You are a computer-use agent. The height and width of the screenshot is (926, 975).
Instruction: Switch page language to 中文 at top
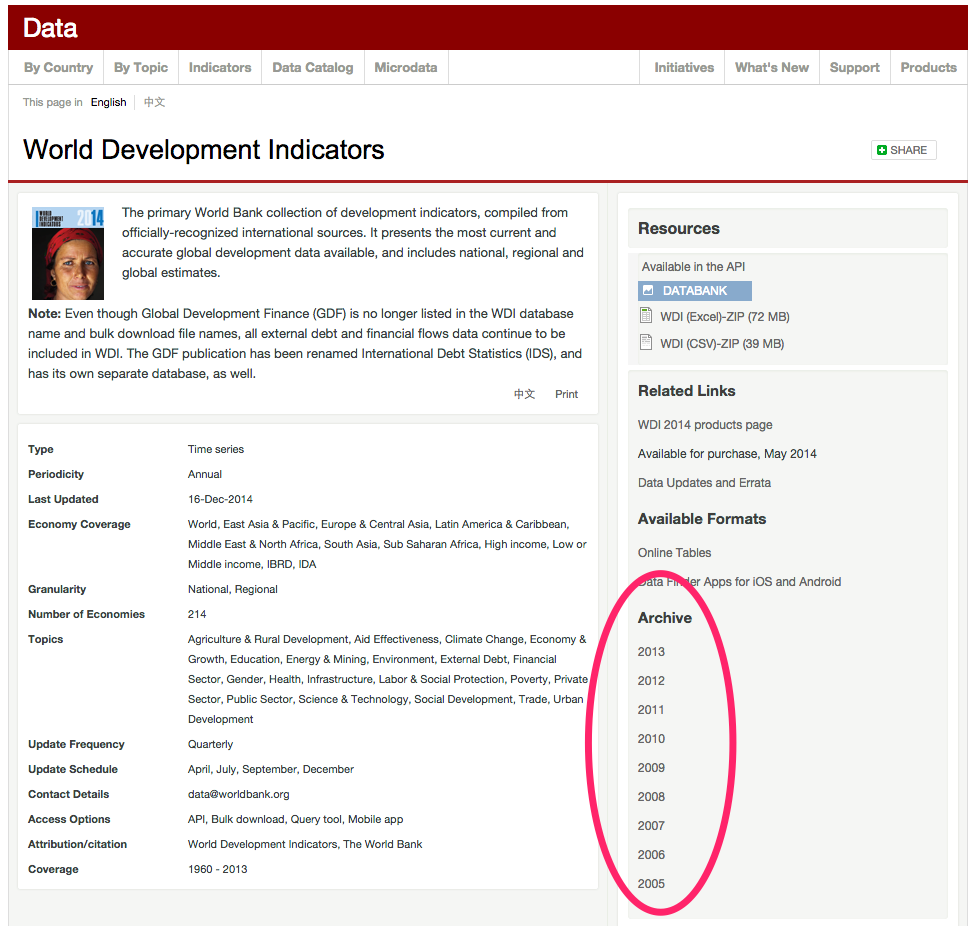154,102
